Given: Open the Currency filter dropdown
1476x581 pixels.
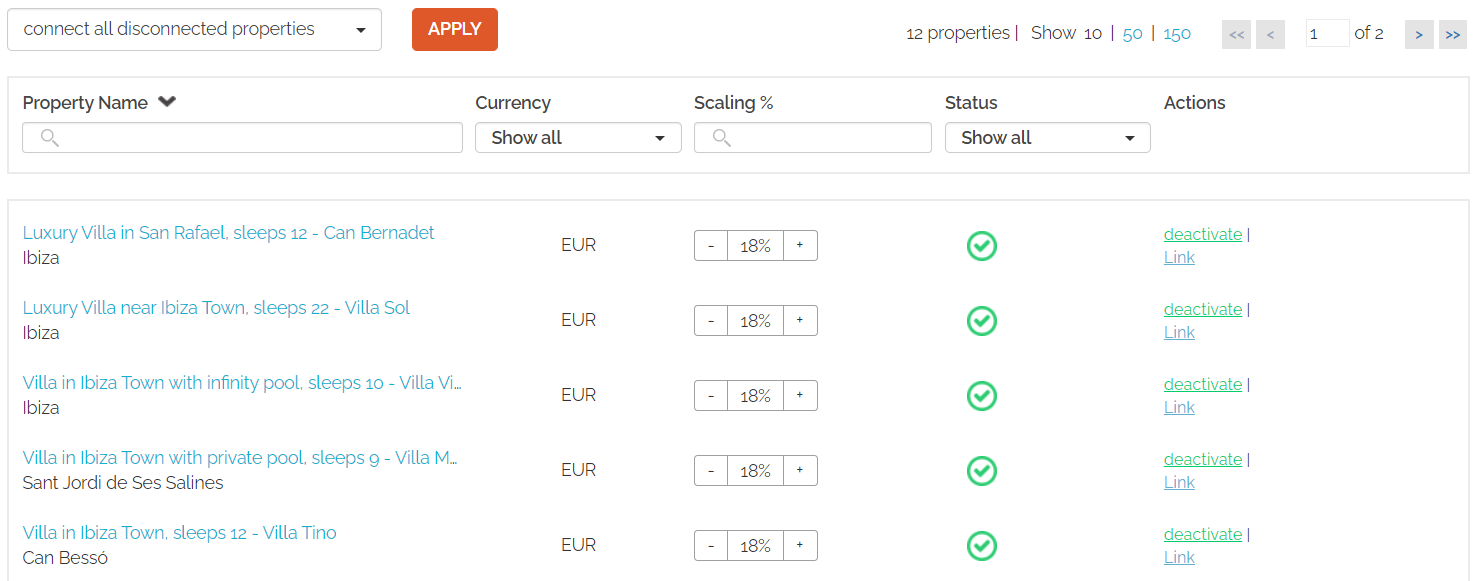Looking at the screenshot, I should pos(578,138).
